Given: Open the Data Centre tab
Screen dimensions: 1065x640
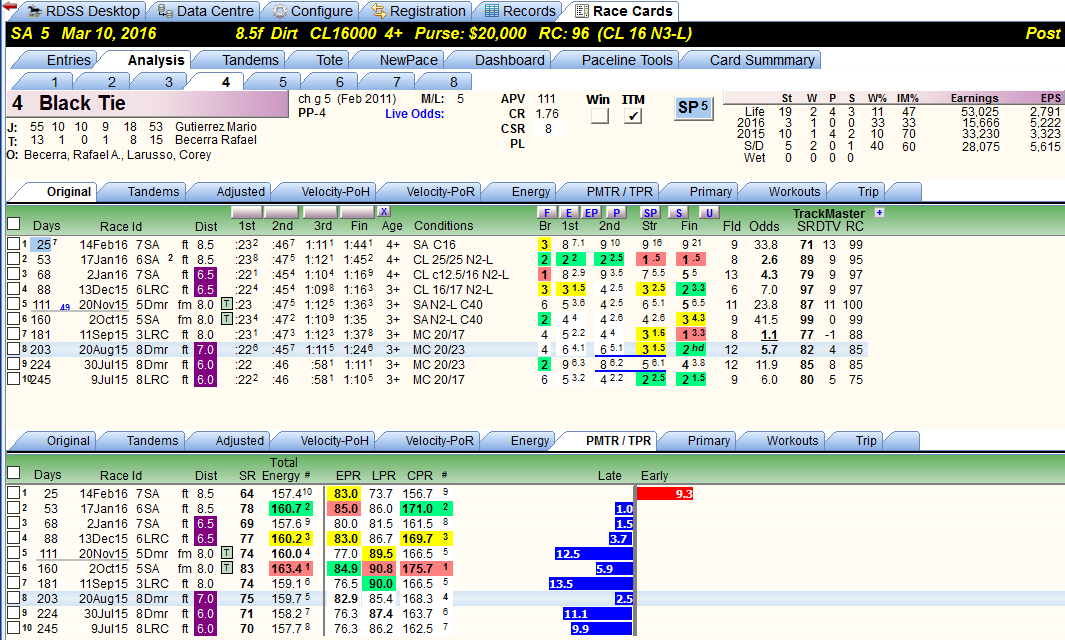Looking at the screenshot, I should [x=206, y=12].
